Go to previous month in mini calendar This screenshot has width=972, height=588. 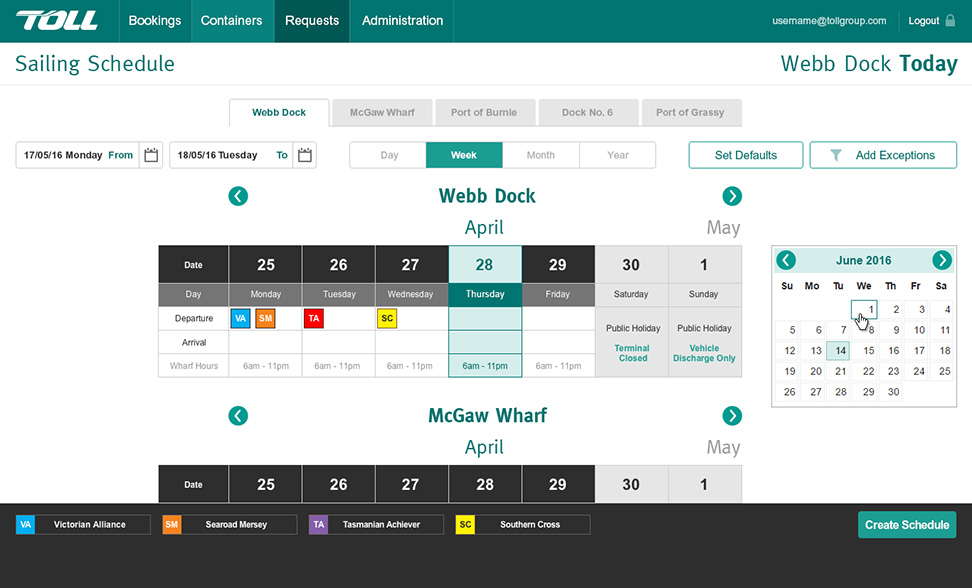tap(787, 260)
